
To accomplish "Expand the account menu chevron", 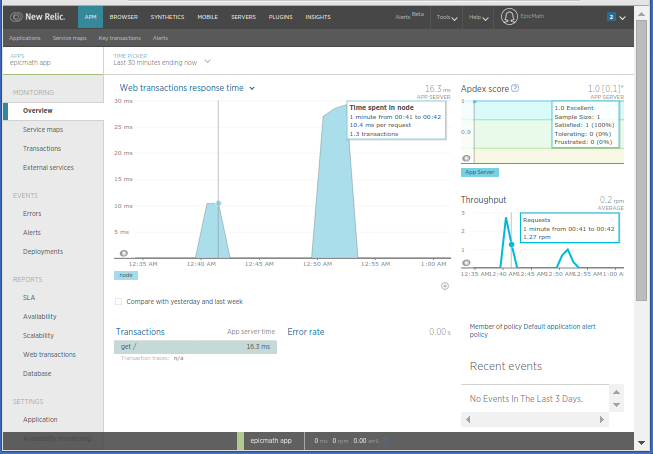I will tap(623, 18).
